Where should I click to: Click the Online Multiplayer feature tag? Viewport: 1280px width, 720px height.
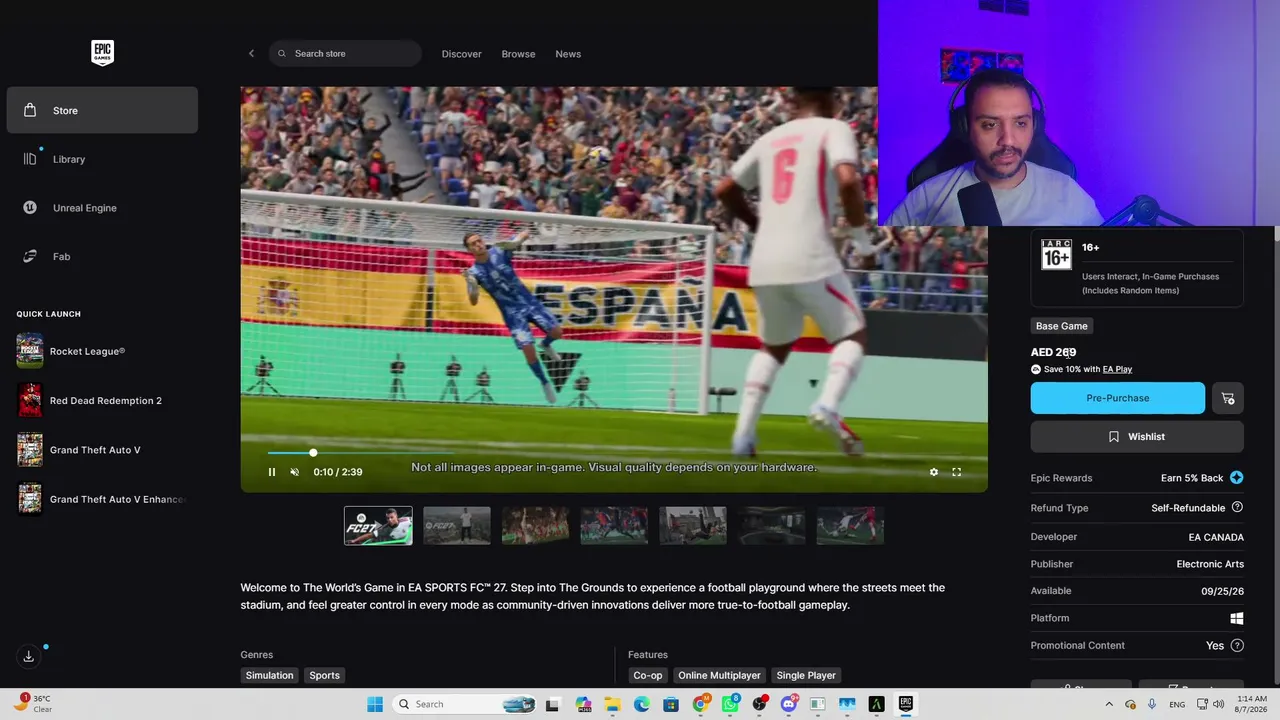[x=720, y=675]
